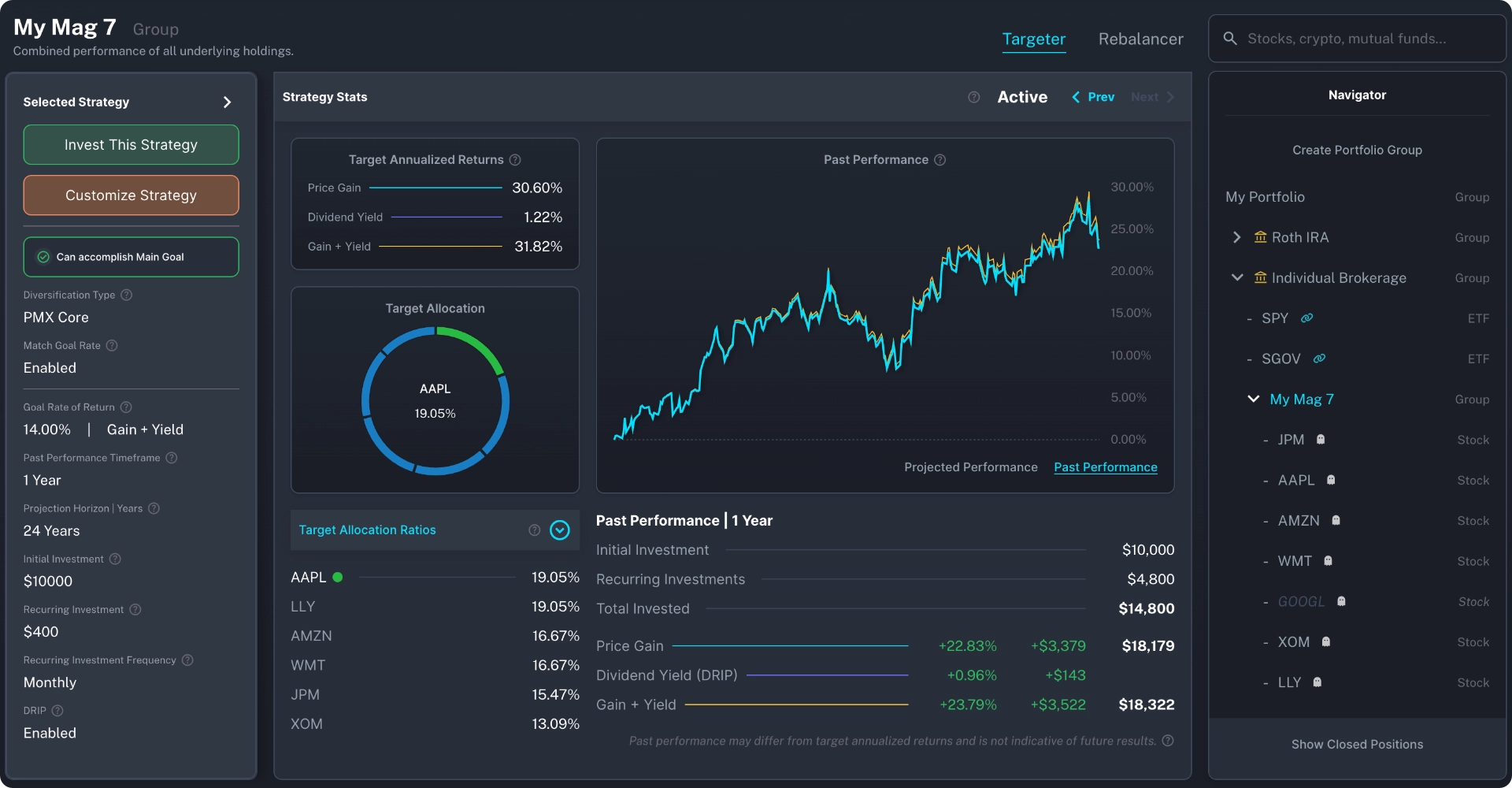
Task: Open Goal Rate of Return help icon
Action: pos(126,407)
